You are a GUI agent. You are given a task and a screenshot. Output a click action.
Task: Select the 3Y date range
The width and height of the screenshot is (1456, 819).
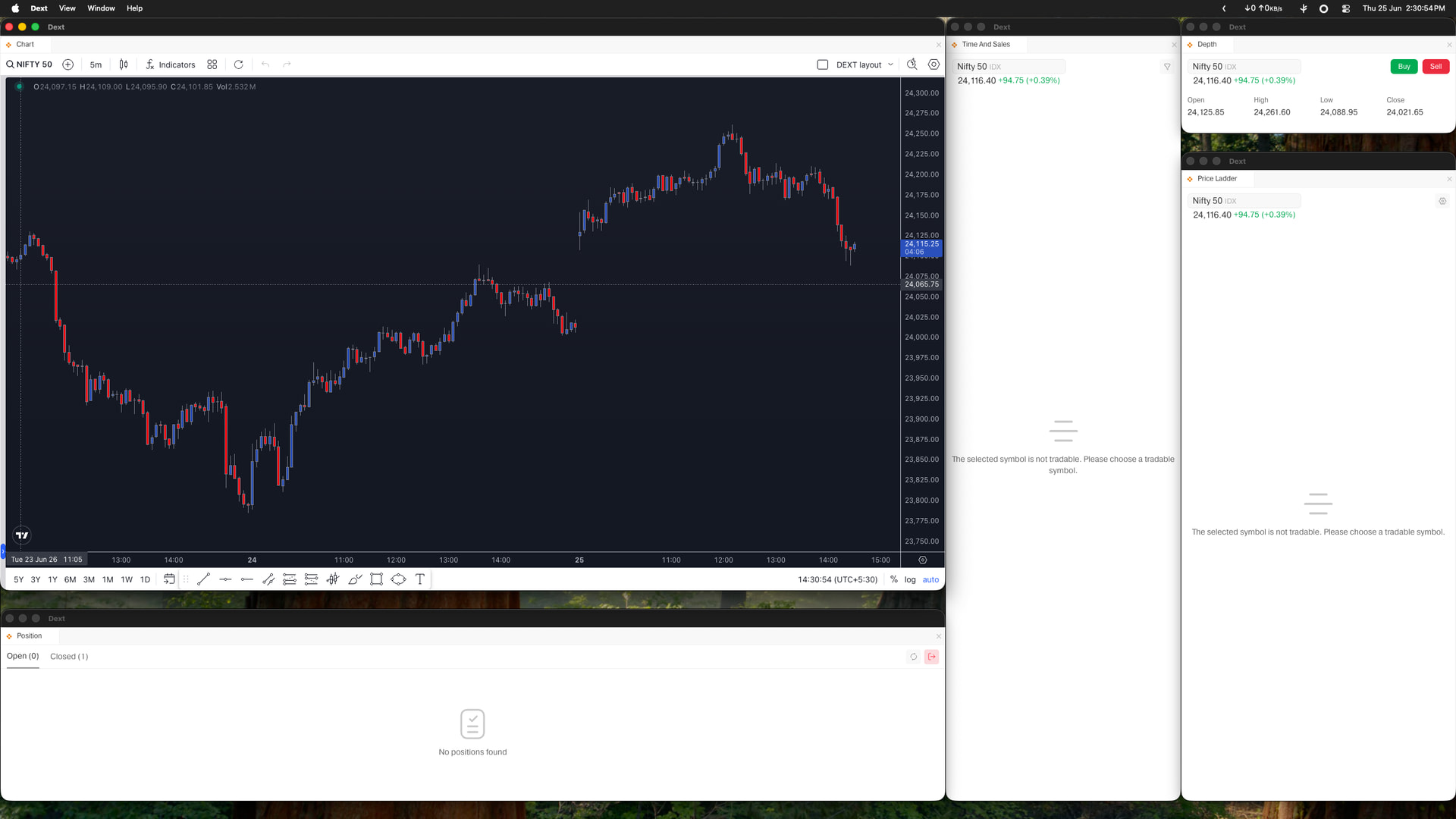click(x=36, y=579)
